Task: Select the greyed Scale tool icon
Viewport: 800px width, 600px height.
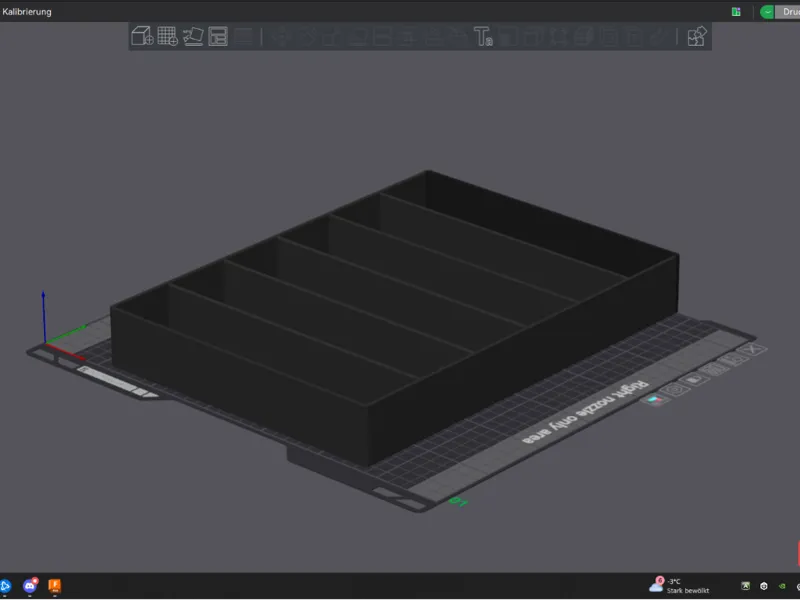Action: pos(331,36)
